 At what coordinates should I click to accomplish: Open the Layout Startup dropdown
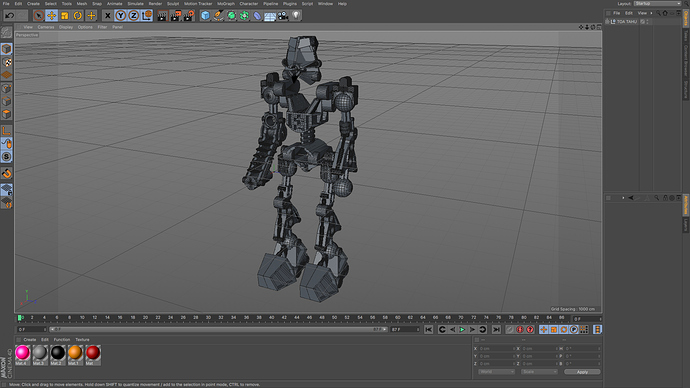click(x=657, y=4)
